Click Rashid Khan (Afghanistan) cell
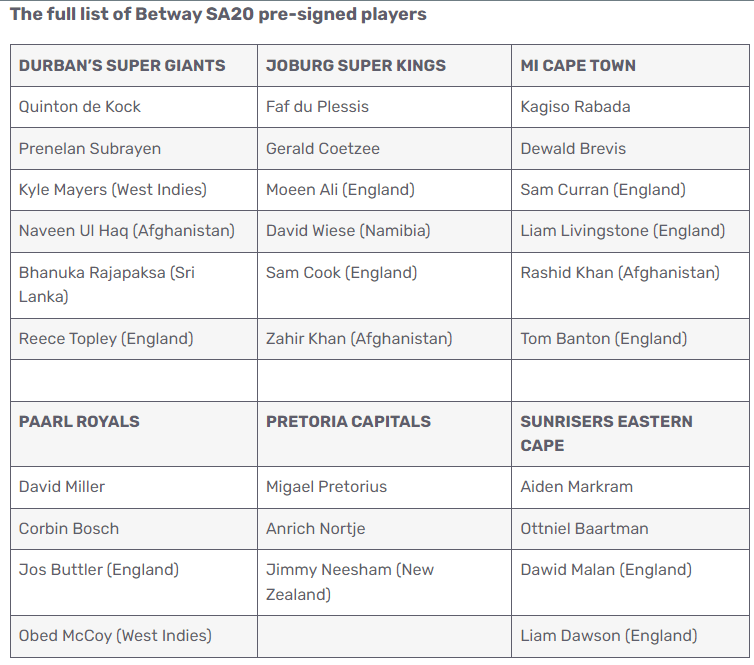The height and width of the screenshot is (665, 754). (x=630, y=285)
